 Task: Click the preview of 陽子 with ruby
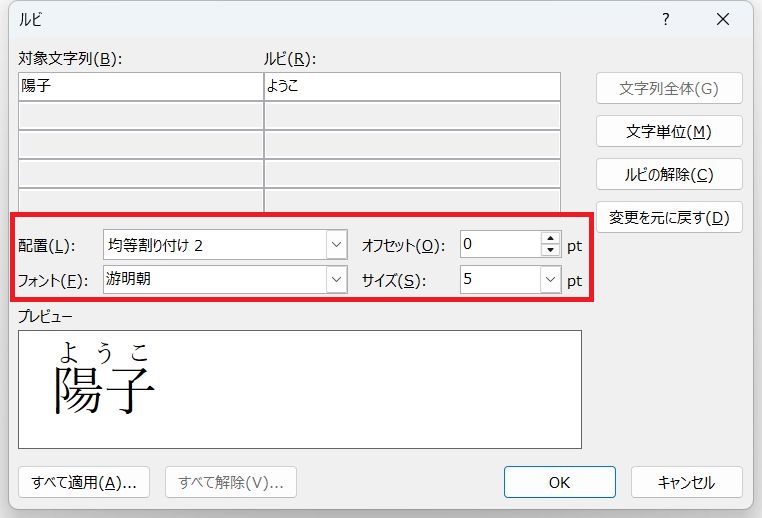point(104,378)
